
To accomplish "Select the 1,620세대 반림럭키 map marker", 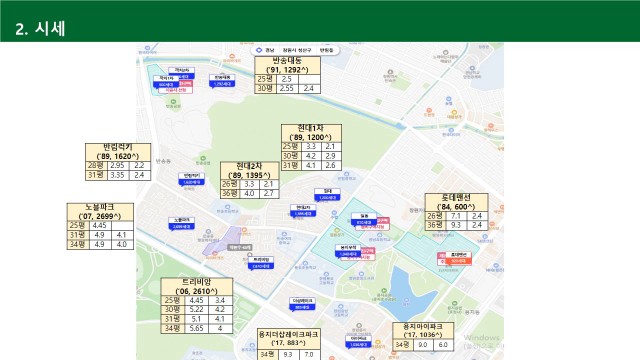I will tap(191, 179).
